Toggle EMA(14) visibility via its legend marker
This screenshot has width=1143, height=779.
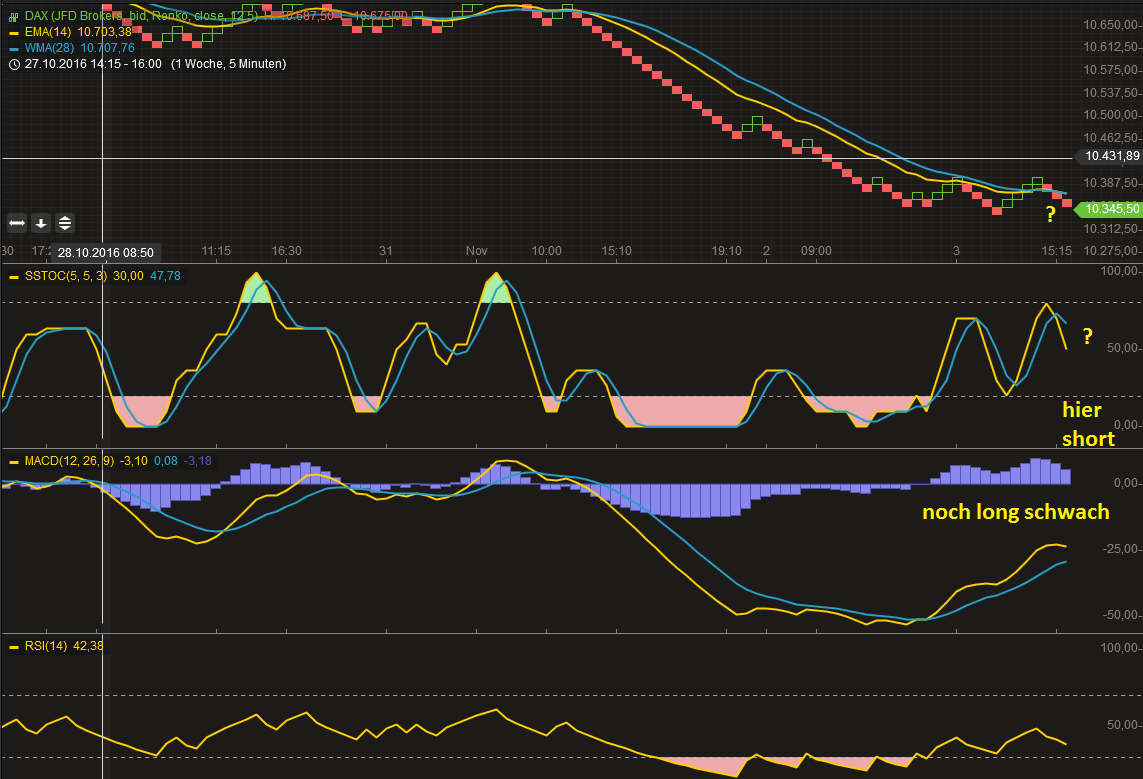(x=13, y=32)
